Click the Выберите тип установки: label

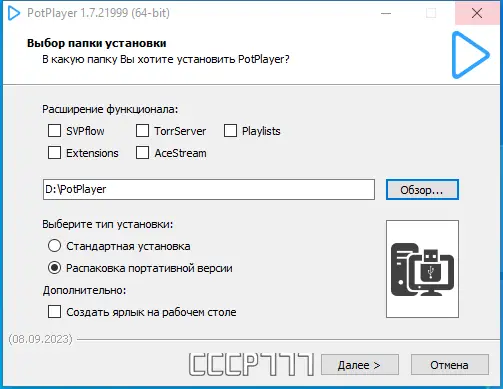coord(108,224)
